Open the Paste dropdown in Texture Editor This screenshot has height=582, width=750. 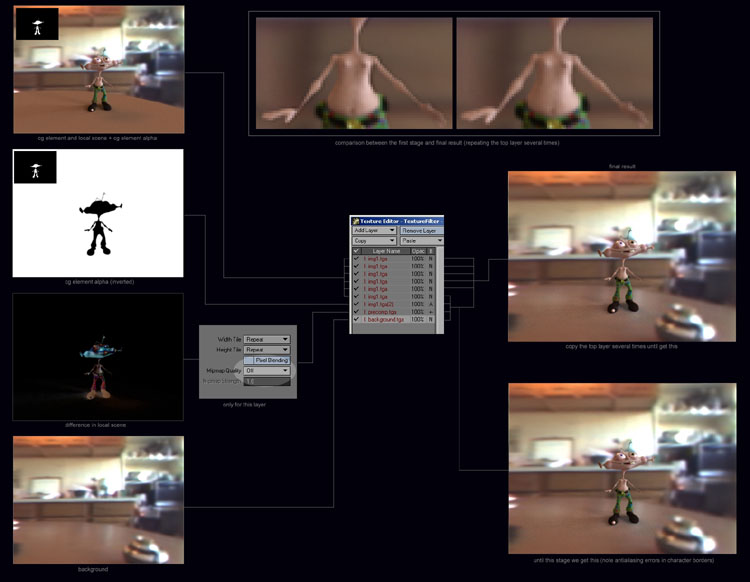422,241
